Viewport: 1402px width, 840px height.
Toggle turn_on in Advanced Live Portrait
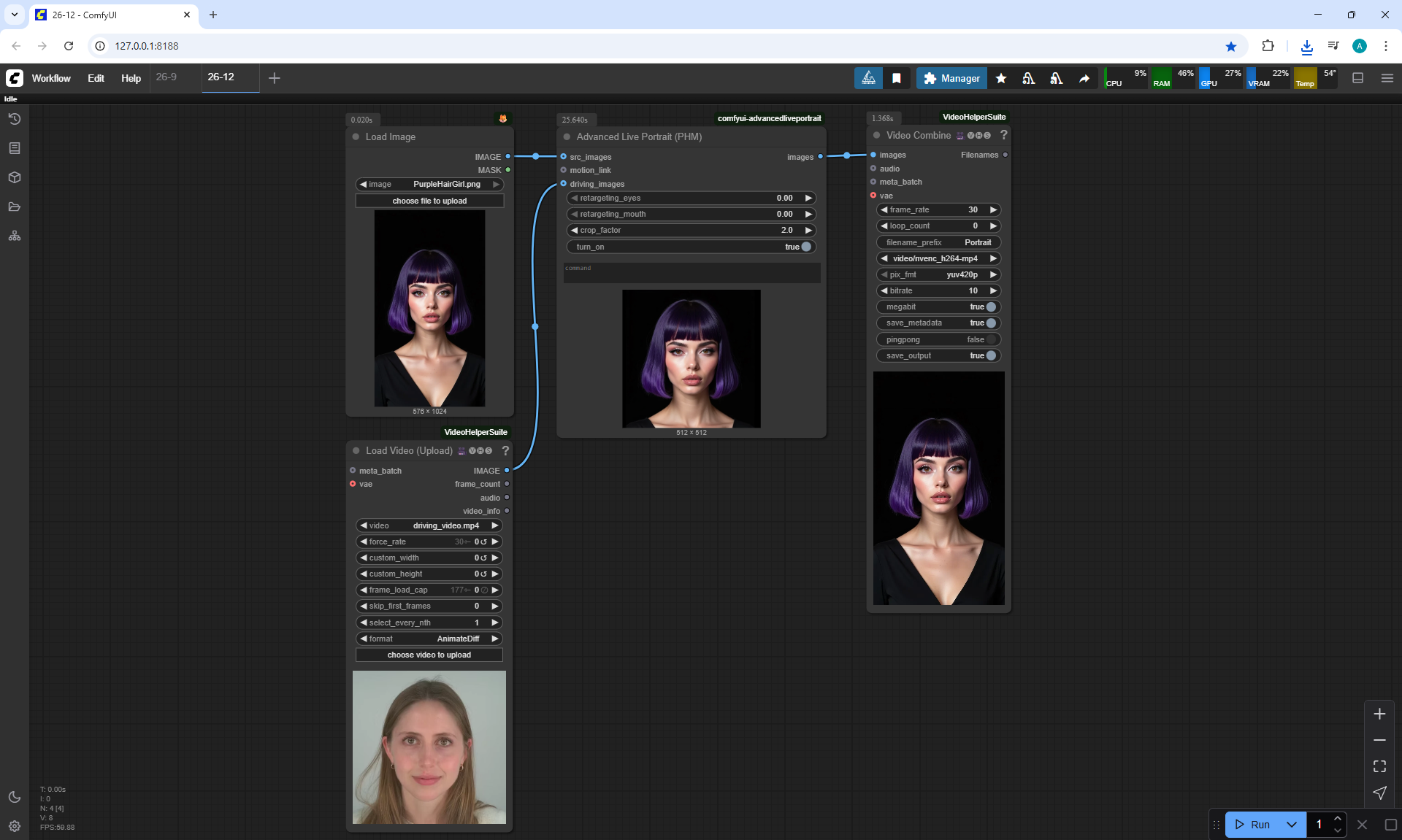[x=805, y=247]
